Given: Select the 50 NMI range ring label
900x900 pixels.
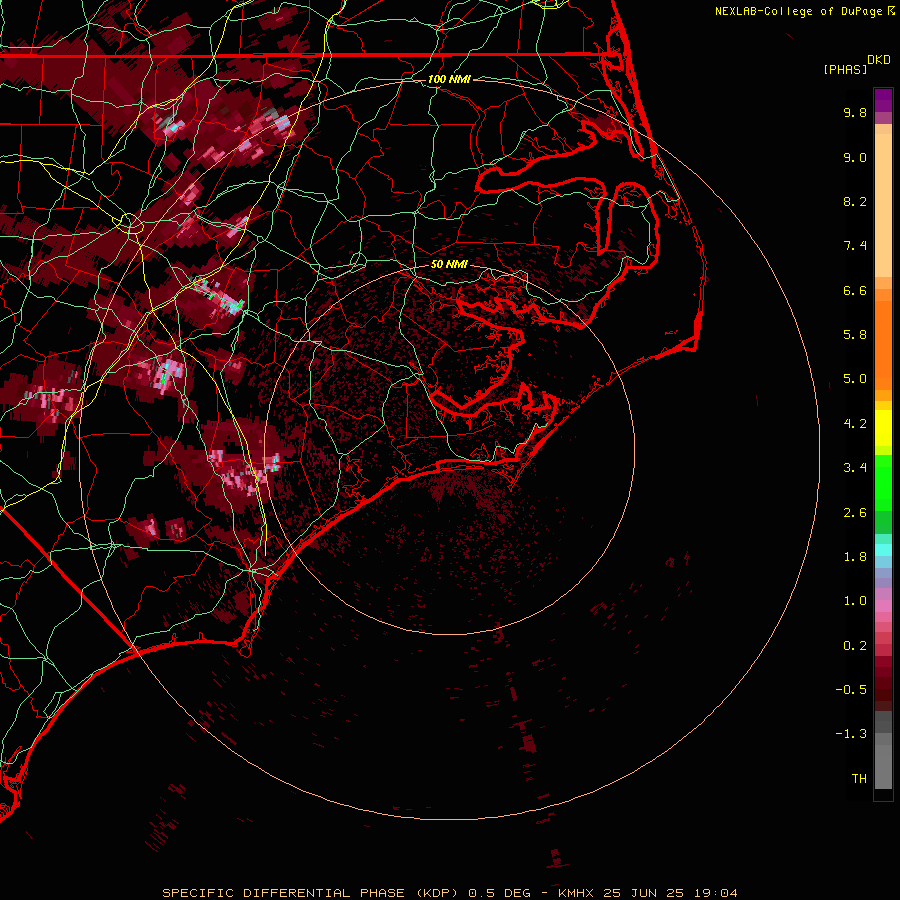Looking at the screenshot, I should (449, 264).
